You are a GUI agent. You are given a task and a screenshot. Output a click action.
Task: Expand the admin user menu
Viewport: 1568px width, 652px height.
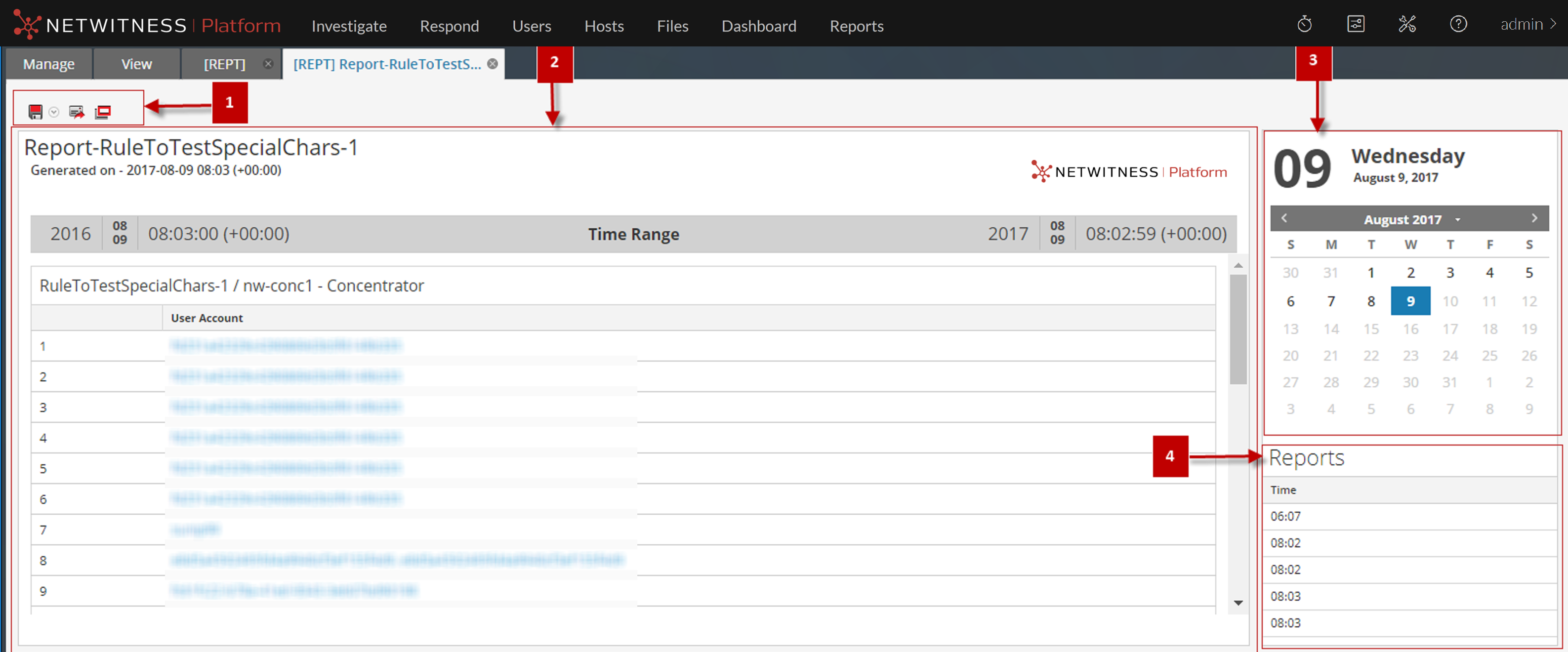[x=1527, y=24]
